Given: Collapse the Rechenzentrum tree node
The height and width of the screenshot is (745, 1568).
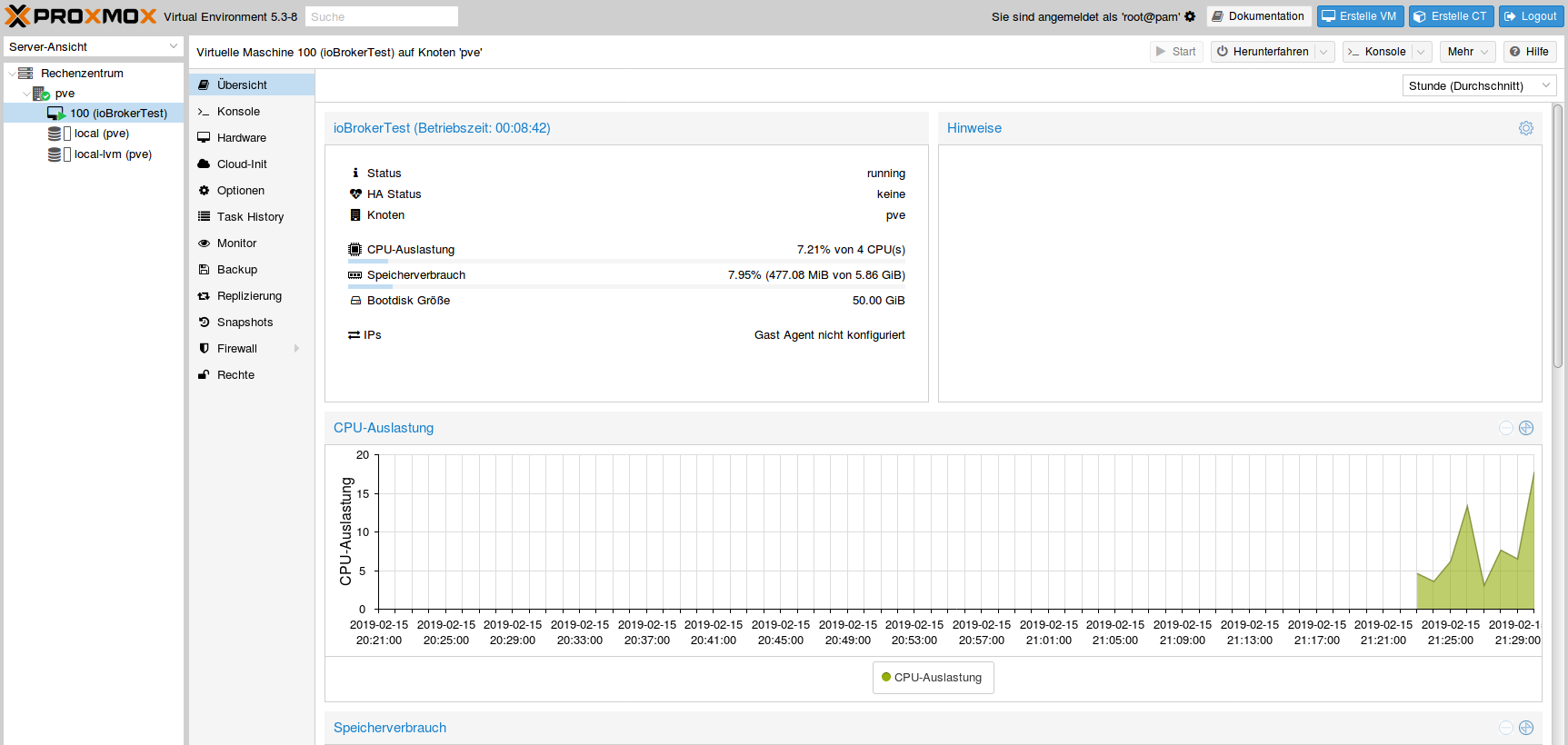Looking at the screenshot, I should (11, 74).
